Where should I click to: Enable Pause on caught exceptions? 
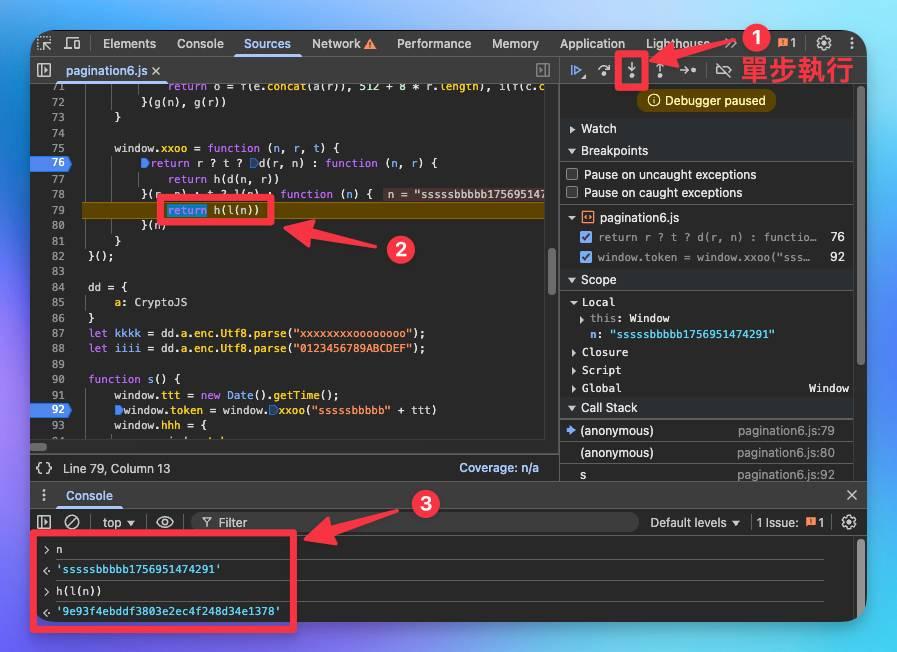(572, 192)
